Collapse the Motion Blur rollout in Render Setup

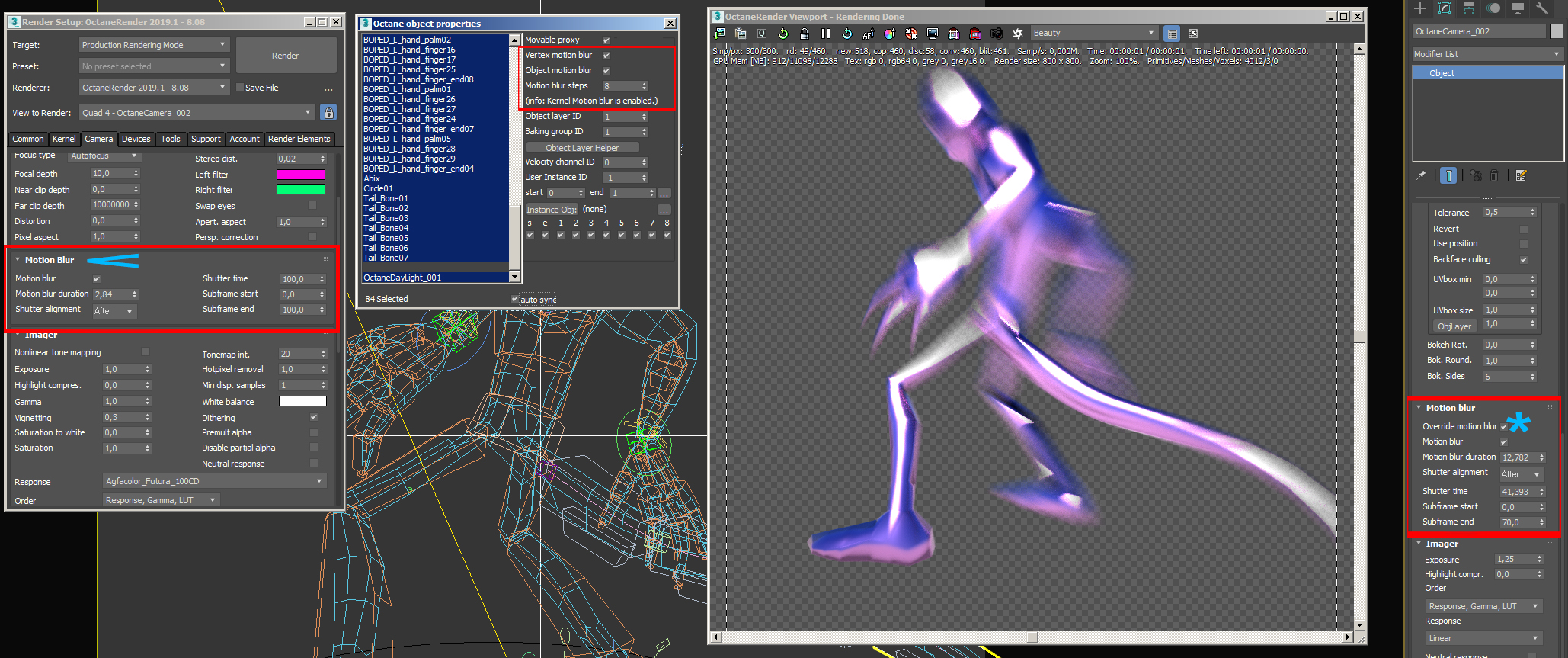(49, 260)
